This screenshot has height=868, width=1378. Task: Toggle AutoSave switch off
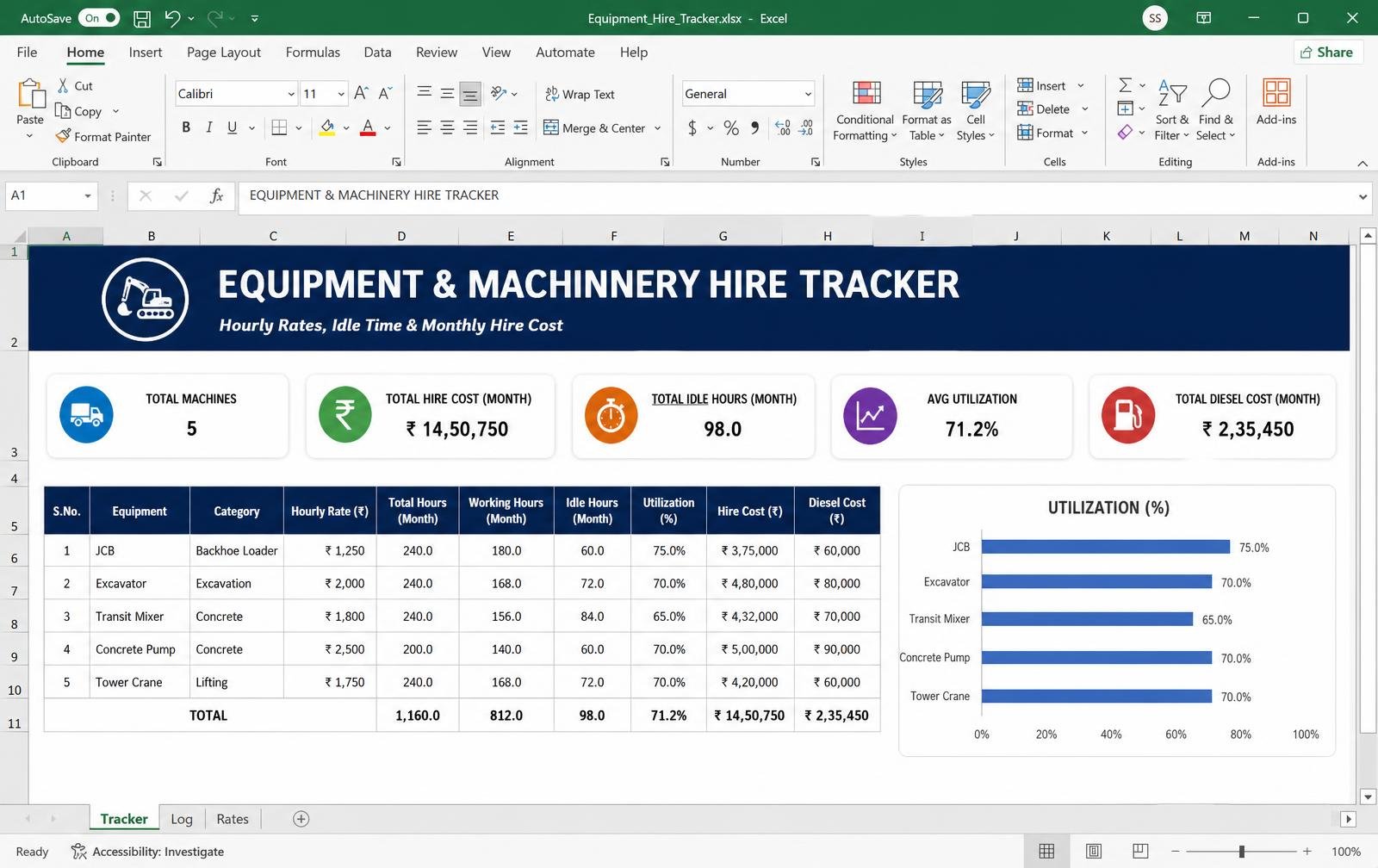(99, 18)
